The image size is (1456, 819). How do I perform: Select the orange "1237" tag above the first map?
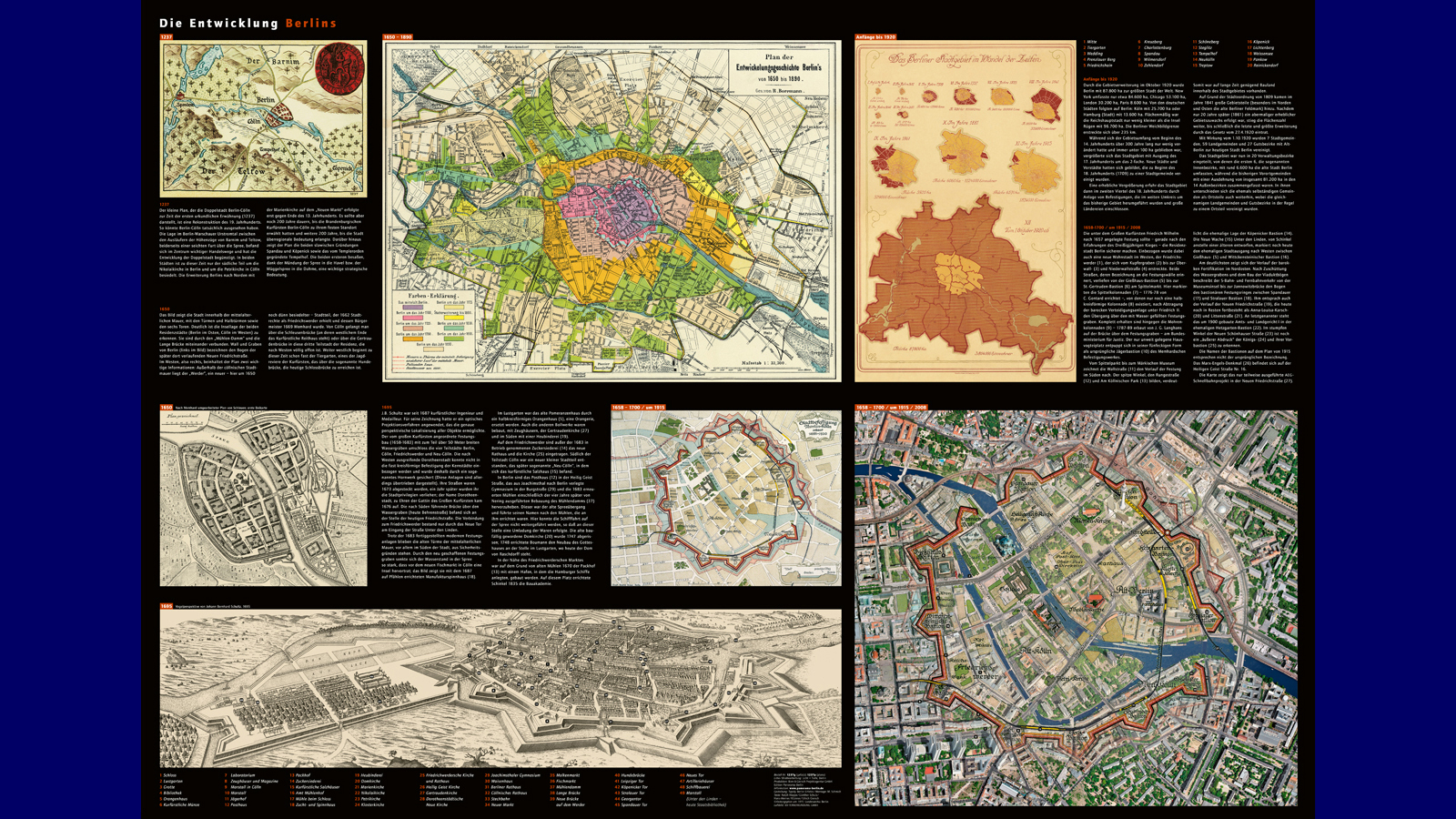(x=166, y=37)
